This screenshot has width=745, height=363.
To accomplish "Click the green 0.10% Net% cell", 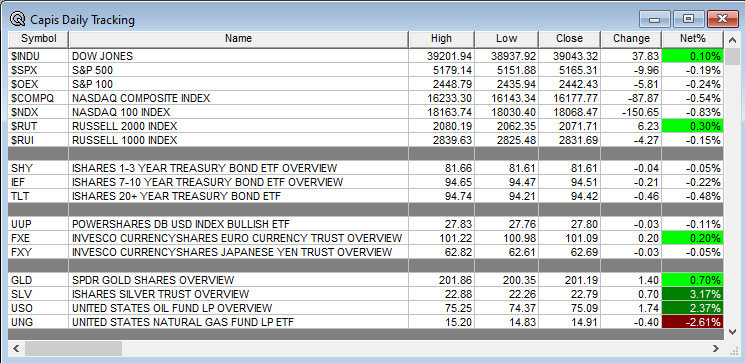I will pyautogui.click(x=692, y=56).
